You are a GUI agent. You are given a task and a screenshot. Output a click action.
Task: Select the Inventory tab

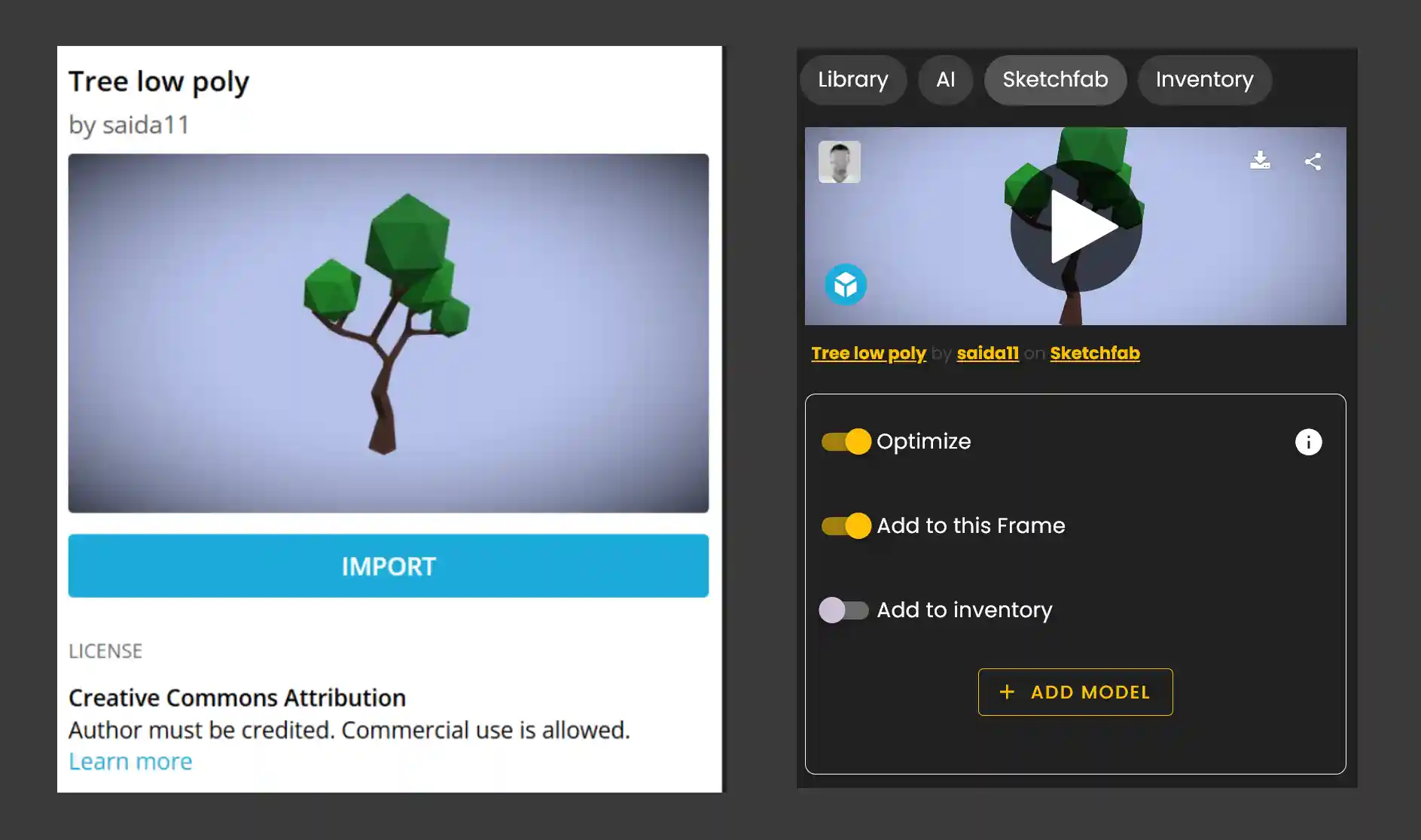coord(1204,80)
